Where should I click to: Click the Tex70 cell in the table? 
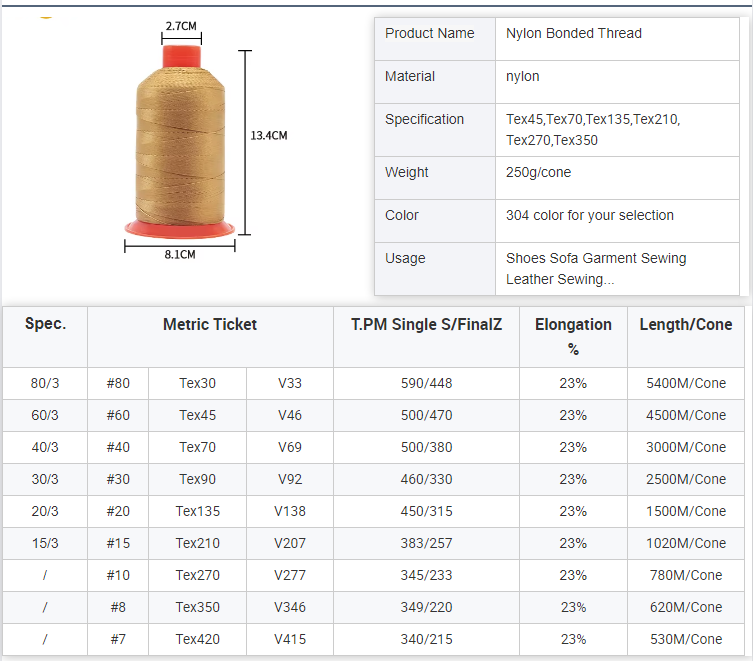(197, 447)
